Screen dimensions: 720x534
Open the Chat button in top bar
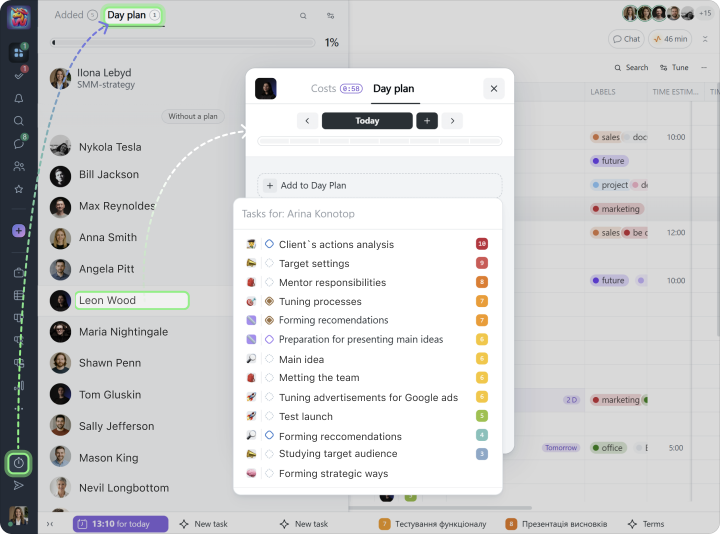pyautogui.click(x=625, y=39)
